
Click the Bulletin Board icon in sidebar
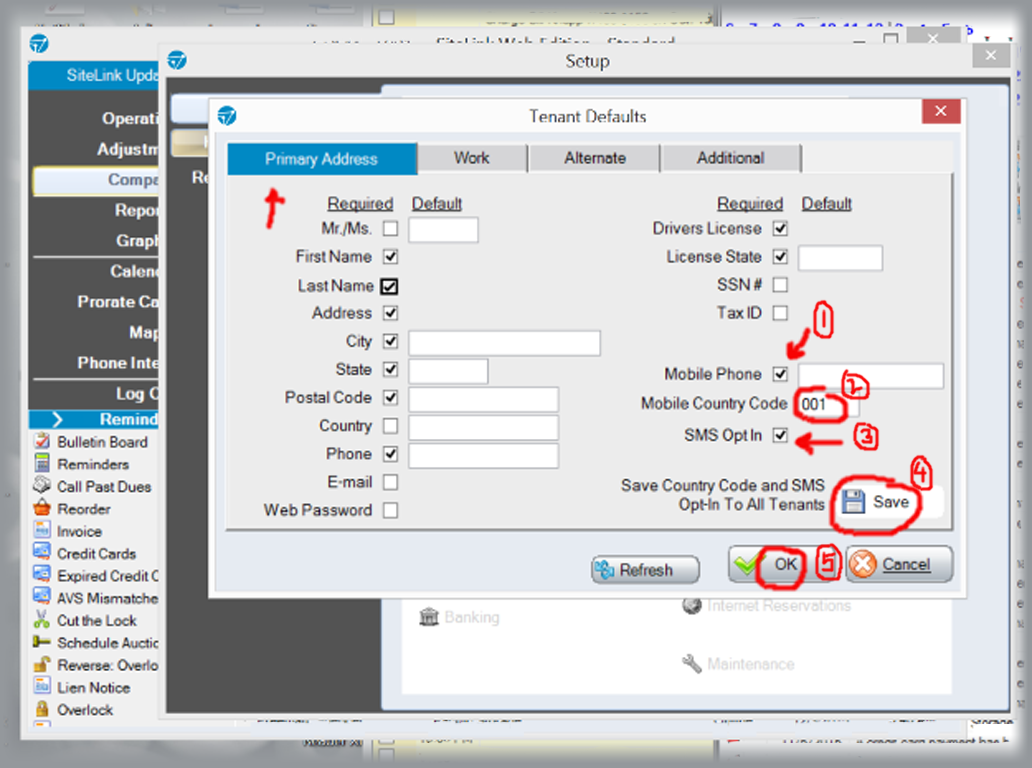click(42, 442)
